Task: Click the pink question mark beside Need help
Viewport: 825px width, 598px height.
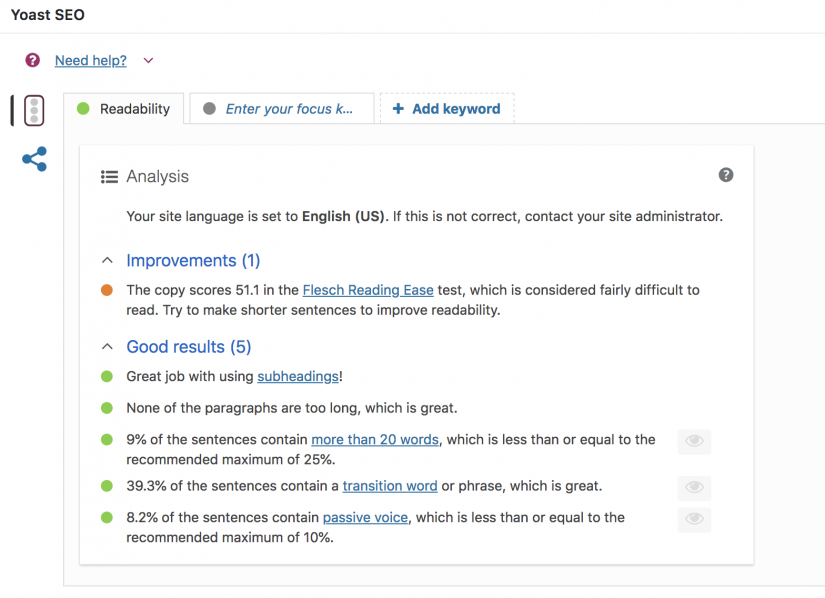Action: click(x=31, y=60)
